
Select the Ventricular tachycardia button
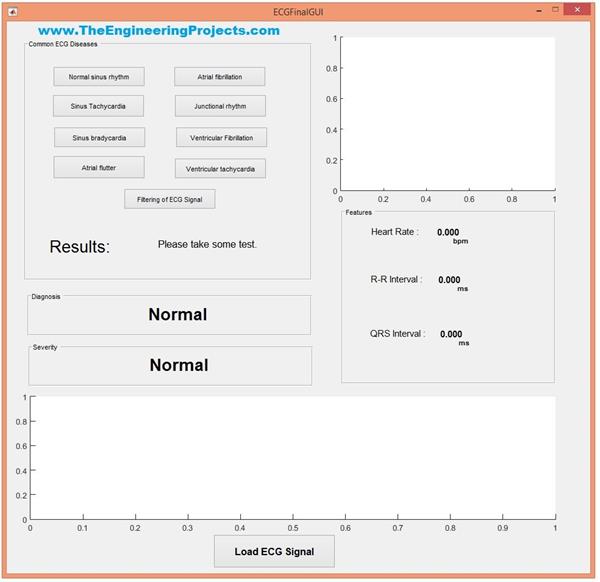[x=220, y=169]
